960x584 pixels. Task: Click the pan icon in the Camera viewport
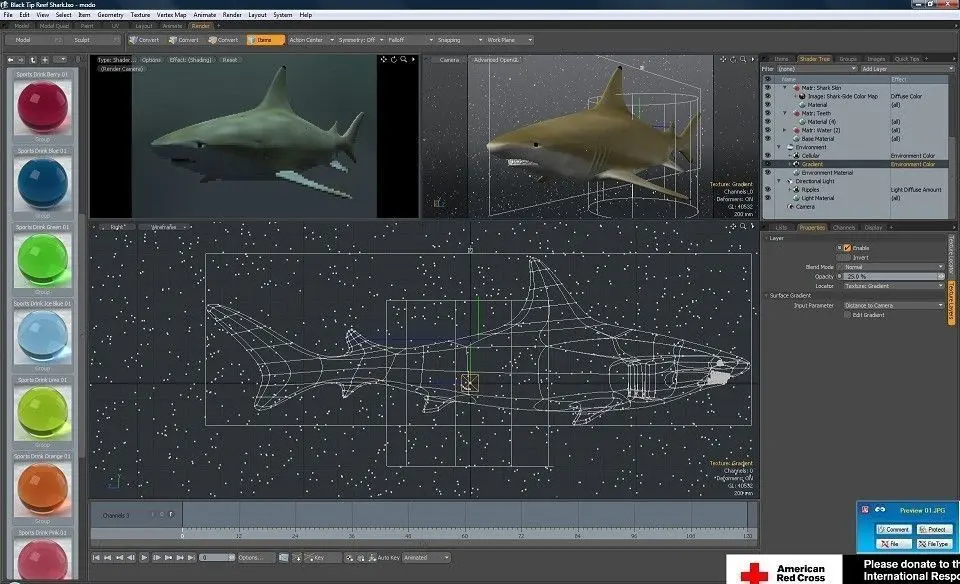click(723, 59)
